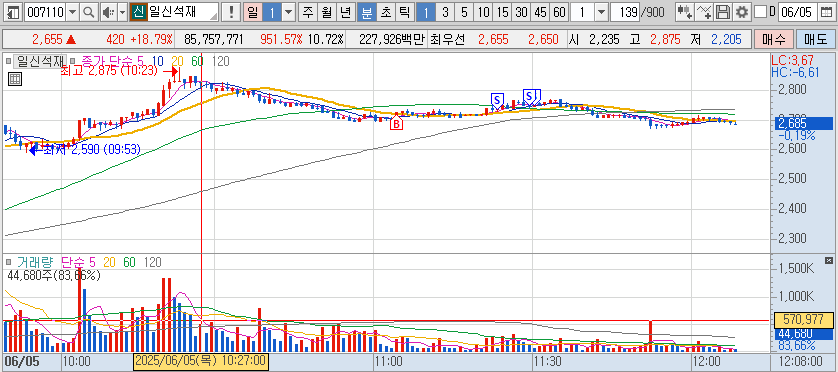The width and height of the screenshot is (838, 372).
Task: Click second blue S sell marker
Action: tap(529, 96)
